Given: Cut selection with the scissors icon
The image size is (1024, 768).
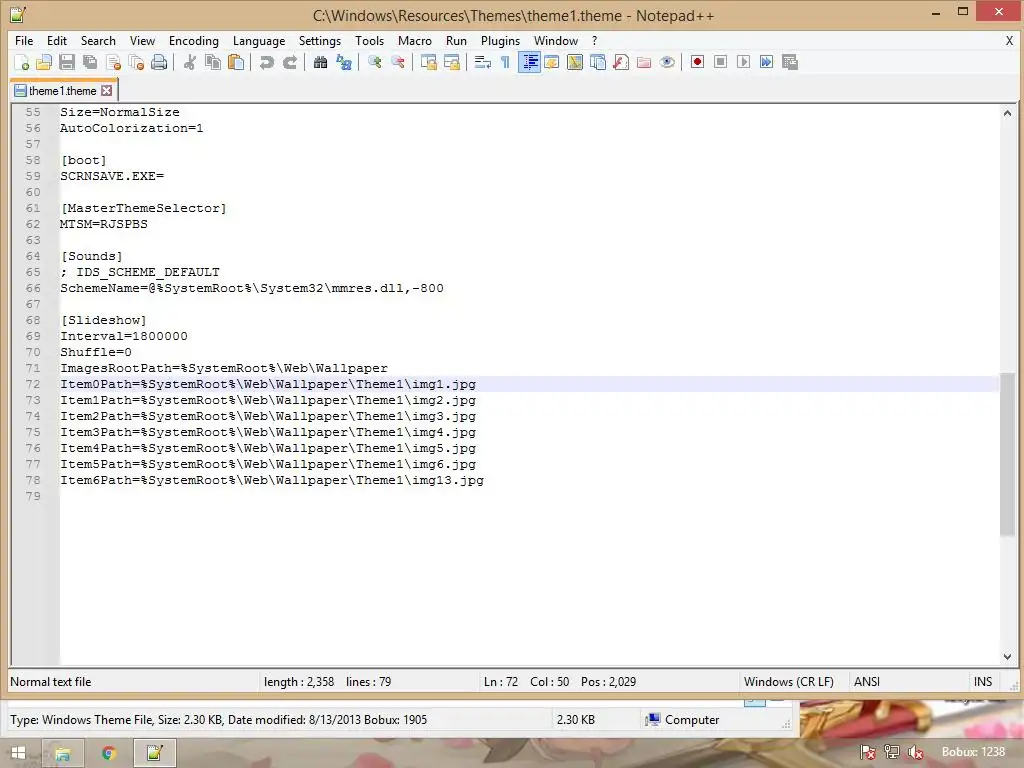Looking at the screenshot, I should click(x=190, y=62).
